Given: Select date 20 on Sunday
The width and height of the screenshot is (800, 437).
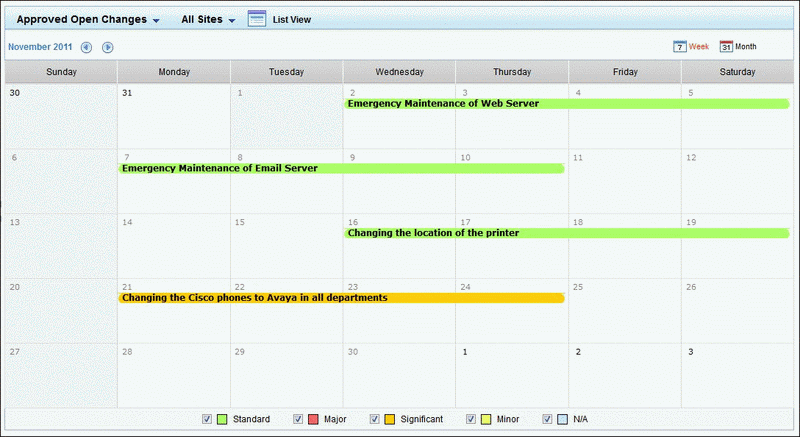Looking at the screenshot, I should click(x=15, y=287).
